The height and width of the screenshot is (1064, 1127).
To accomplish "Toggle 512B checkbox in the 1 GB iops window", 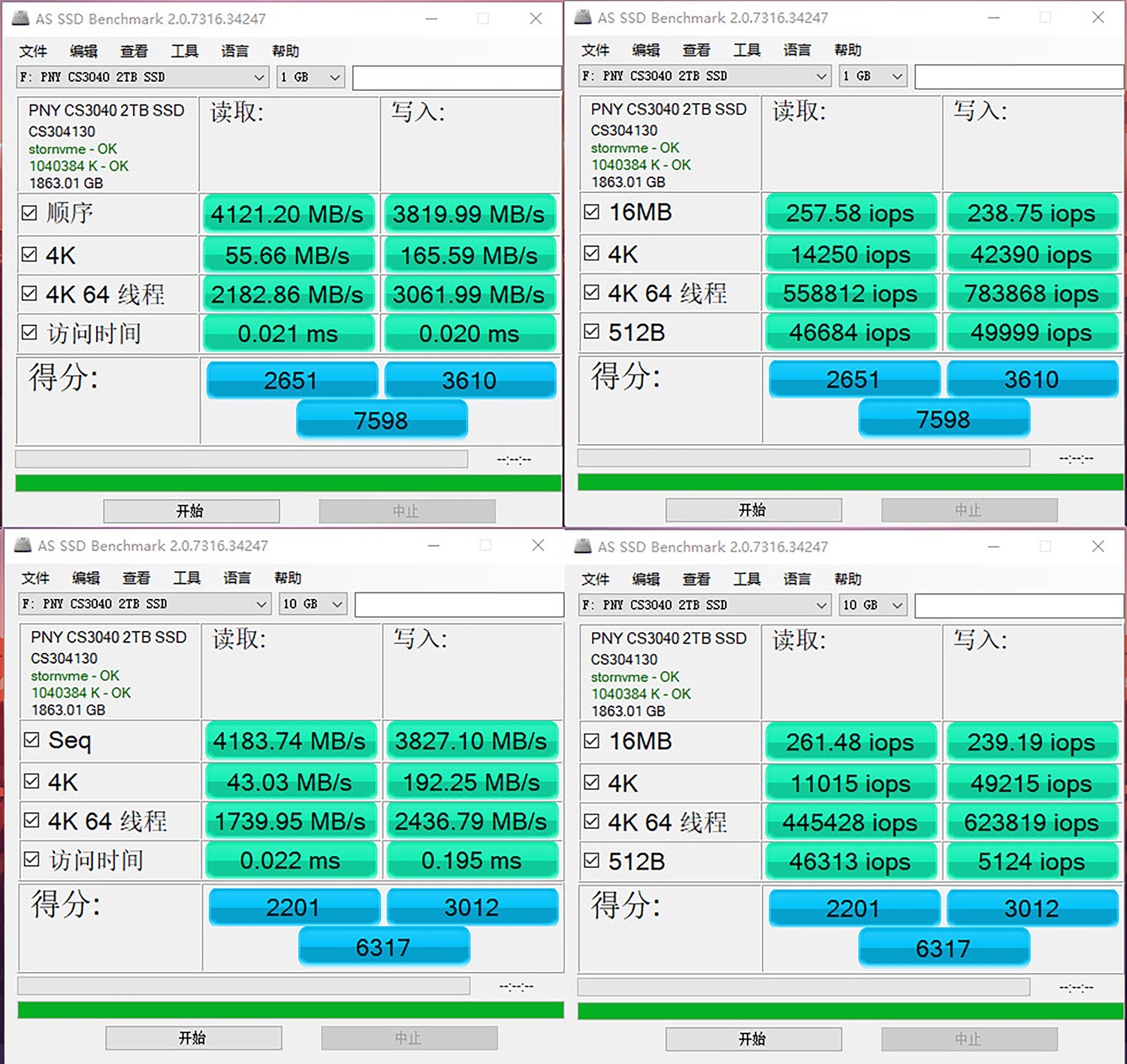I will tap(592, 331).
